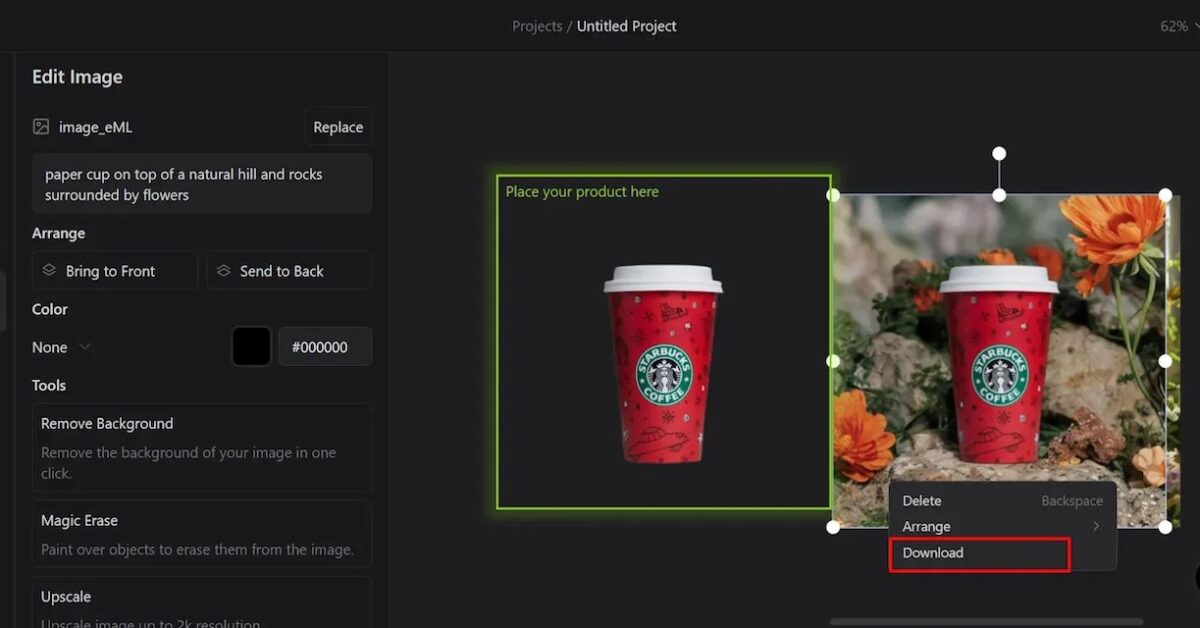The height and width of the screenshot is (628, 1200).
Task: Click the Send to Back layers icon
Action: point(223,271)
